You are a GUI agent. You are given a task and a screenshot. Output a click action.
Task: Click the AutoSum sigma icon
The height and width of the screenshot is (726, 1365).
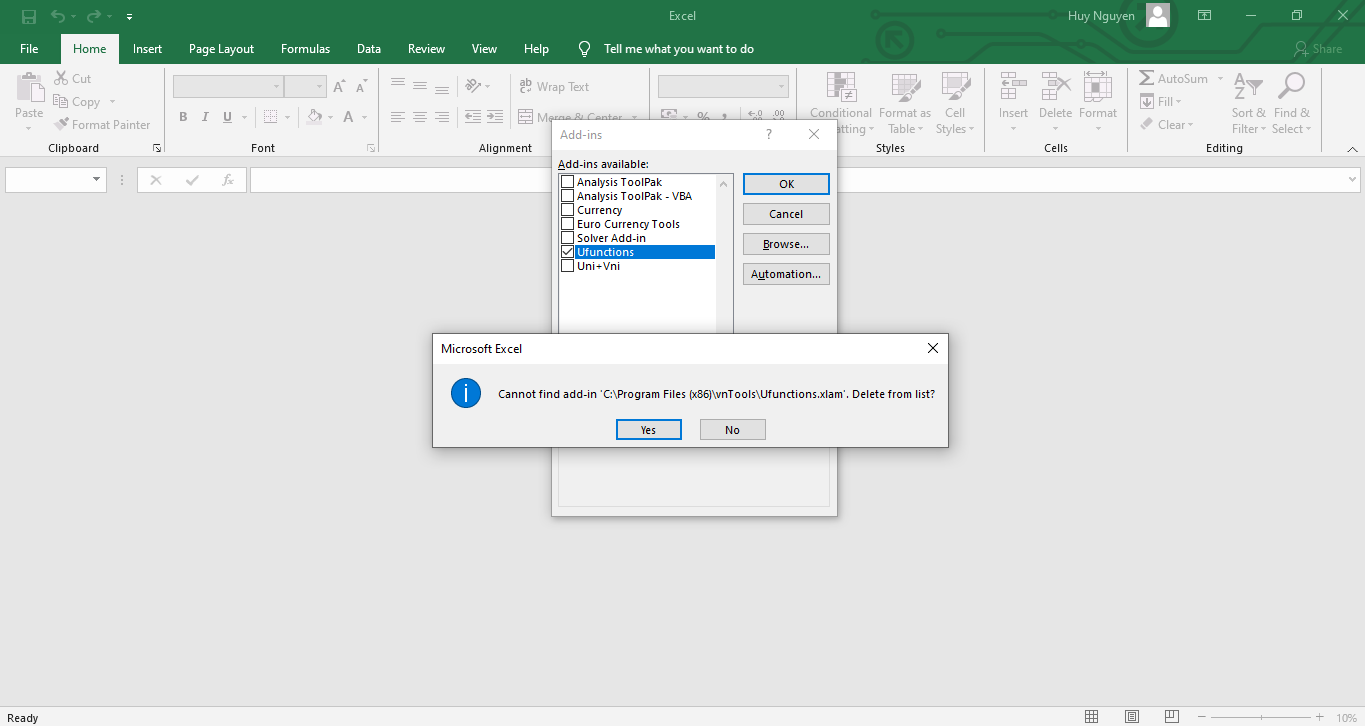(x=1146, y=79)
